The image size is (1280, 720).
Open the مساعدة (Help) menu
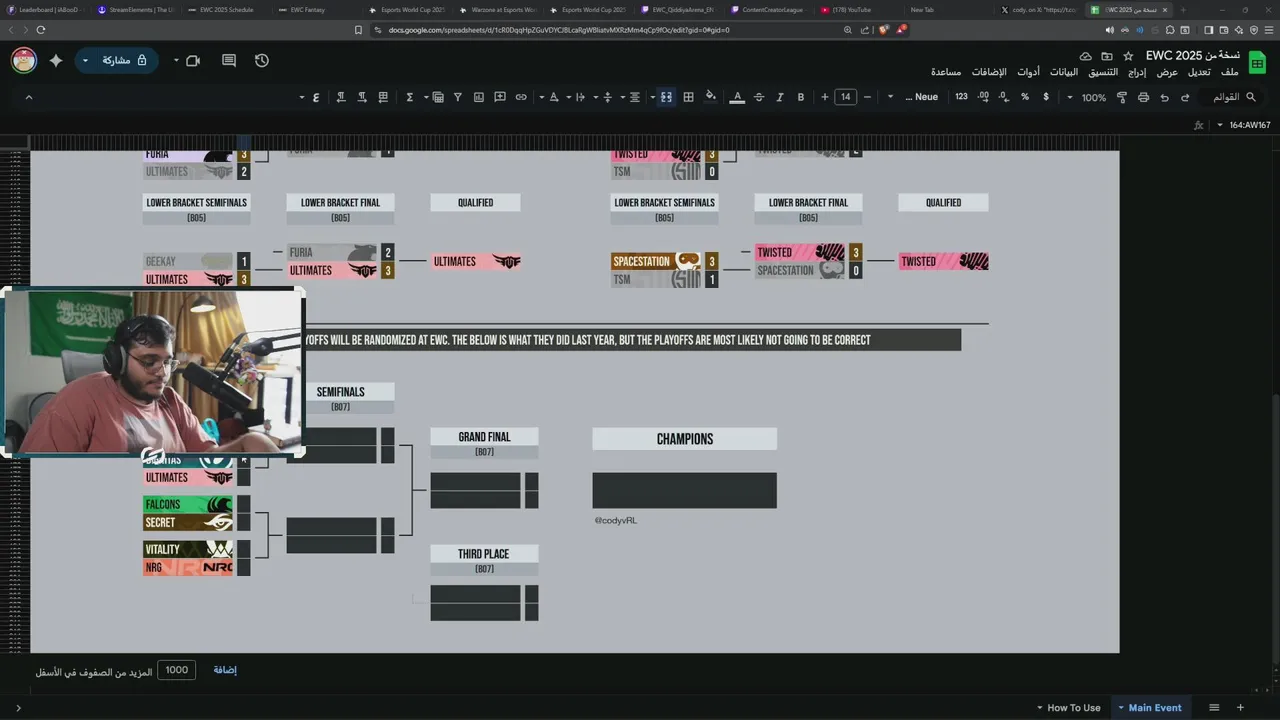click(x=946, y=72)
